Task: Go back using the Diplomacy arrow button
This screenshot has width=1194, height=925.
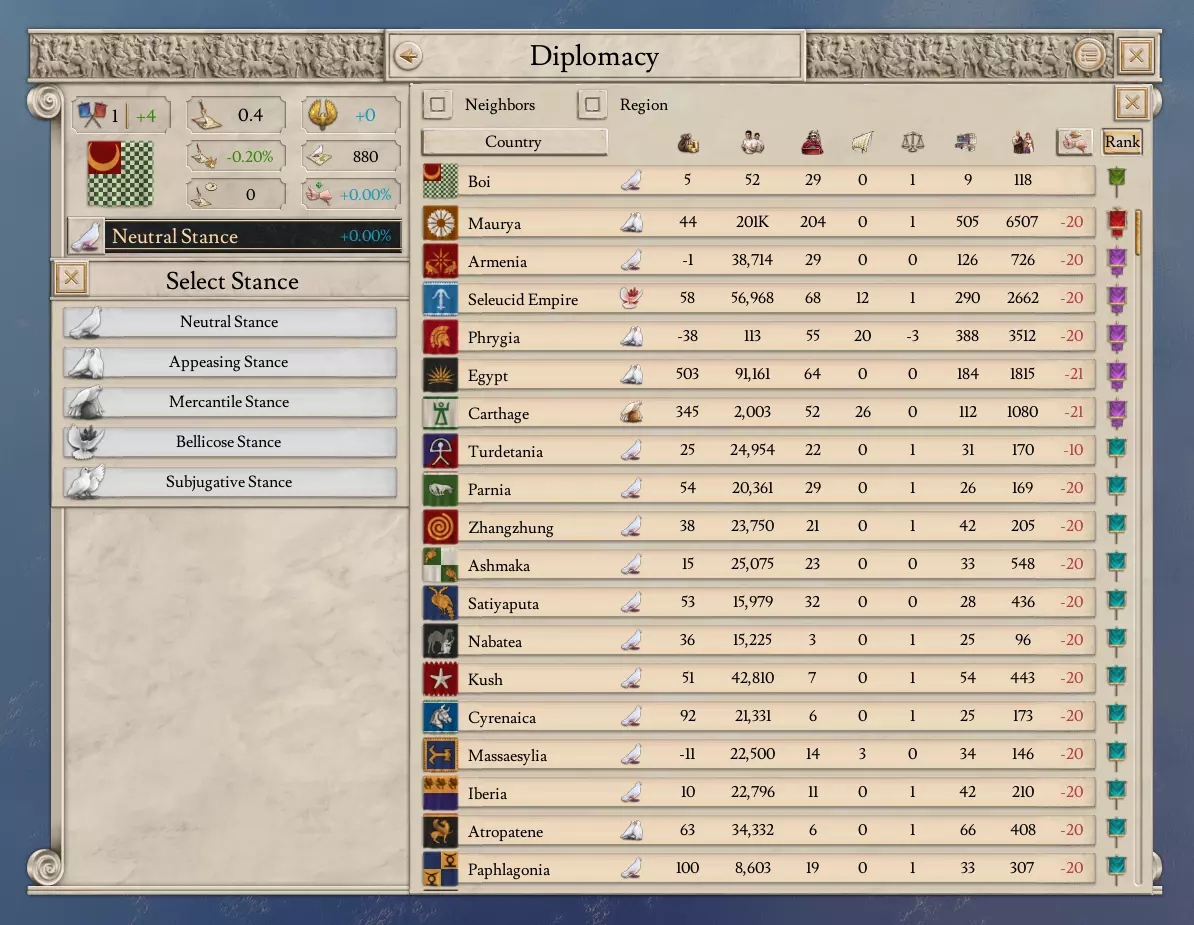Action: pos(408,56)
